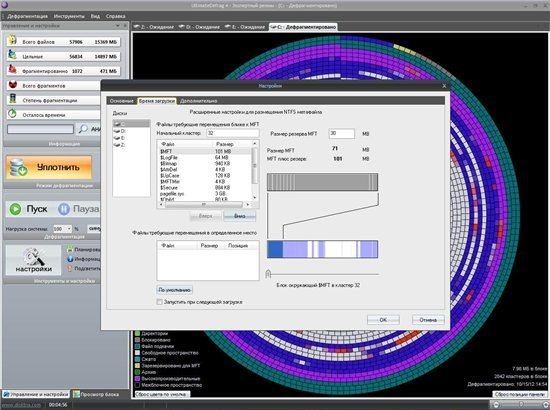Click the Планировщик scheduler icon
Image resolution: width=550 pixels, height=410 pixels.
point(69,249)
